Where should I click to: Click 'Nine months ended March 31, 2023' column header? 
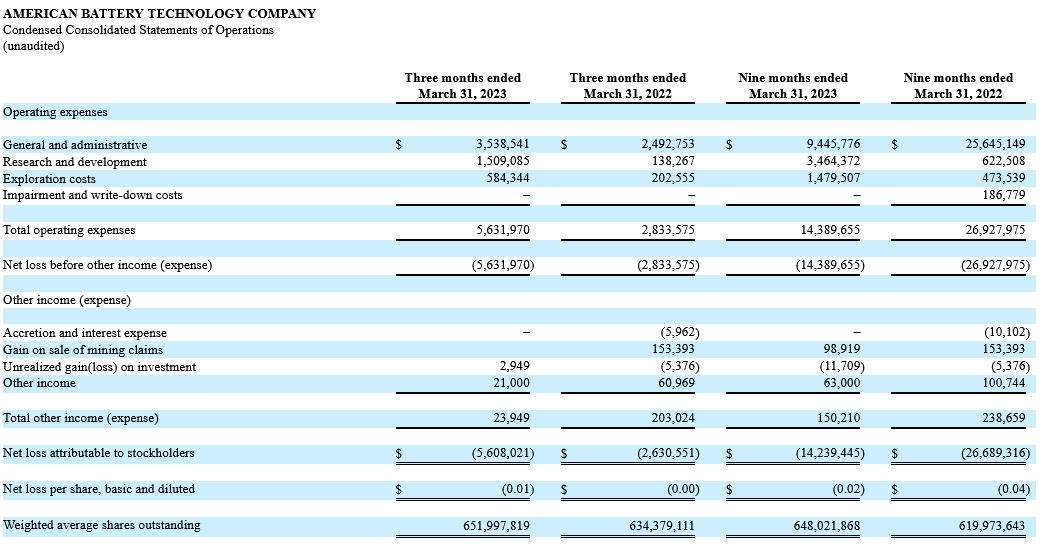793,86
